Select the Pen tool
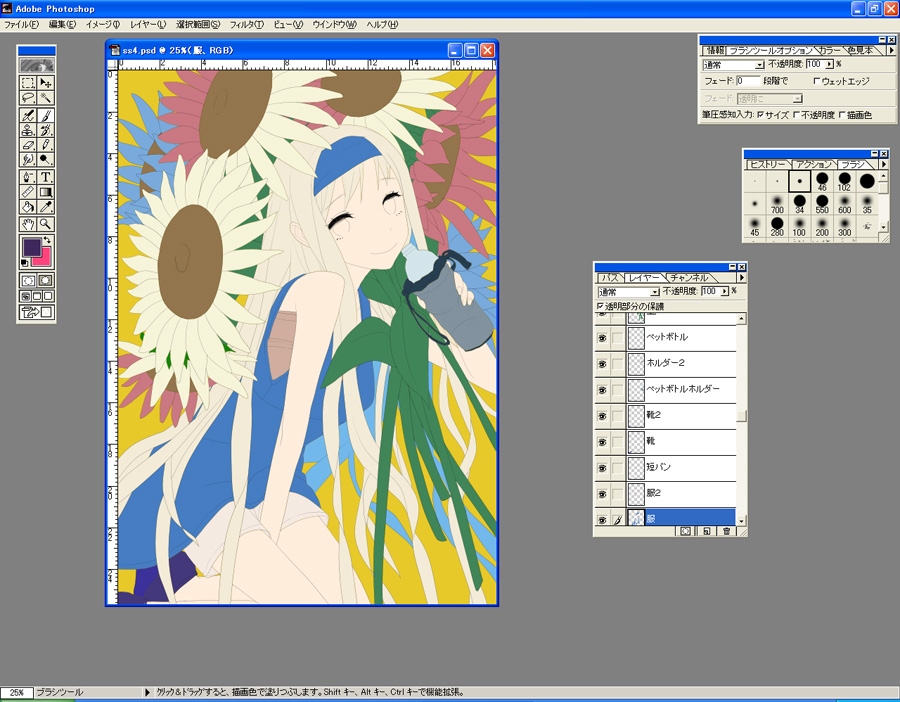Viewport: 900px width, 702px height. (28, 177)
